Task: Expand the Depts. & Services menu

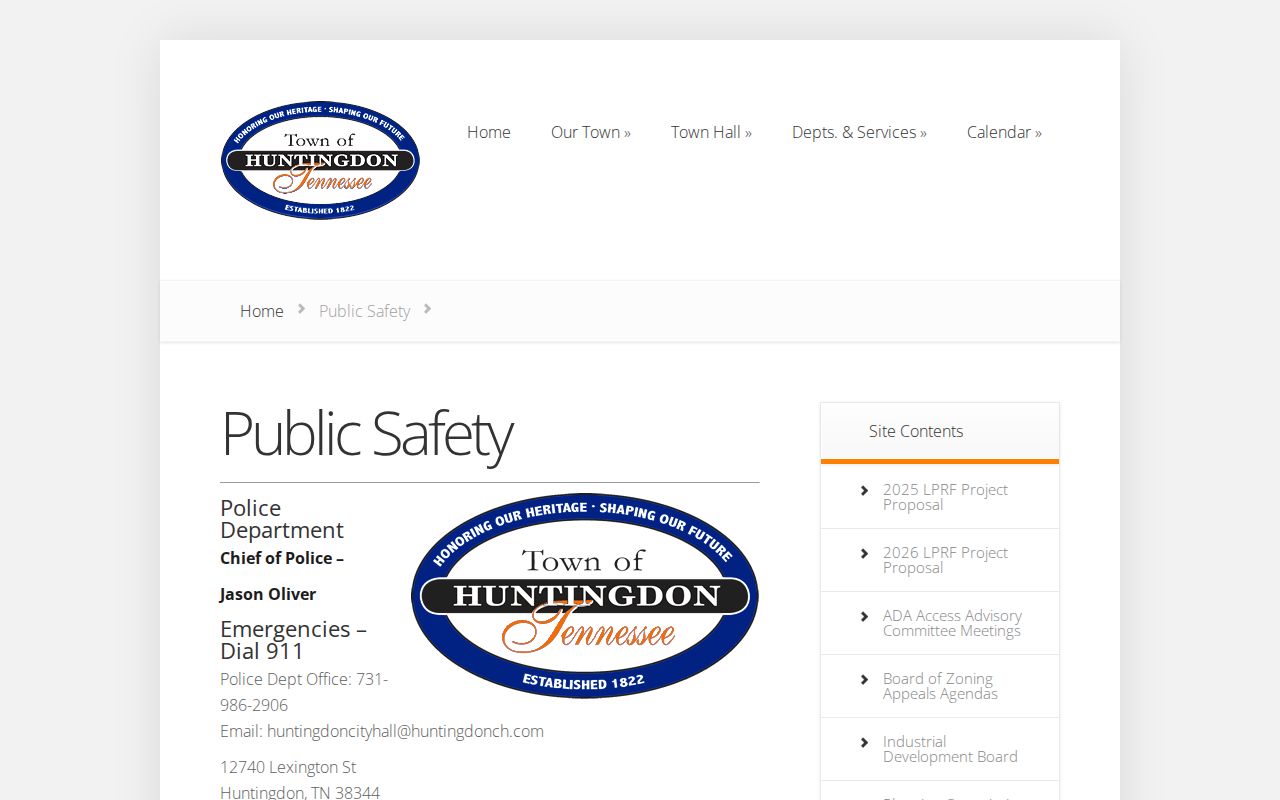Action: click(x=859, y=132)
